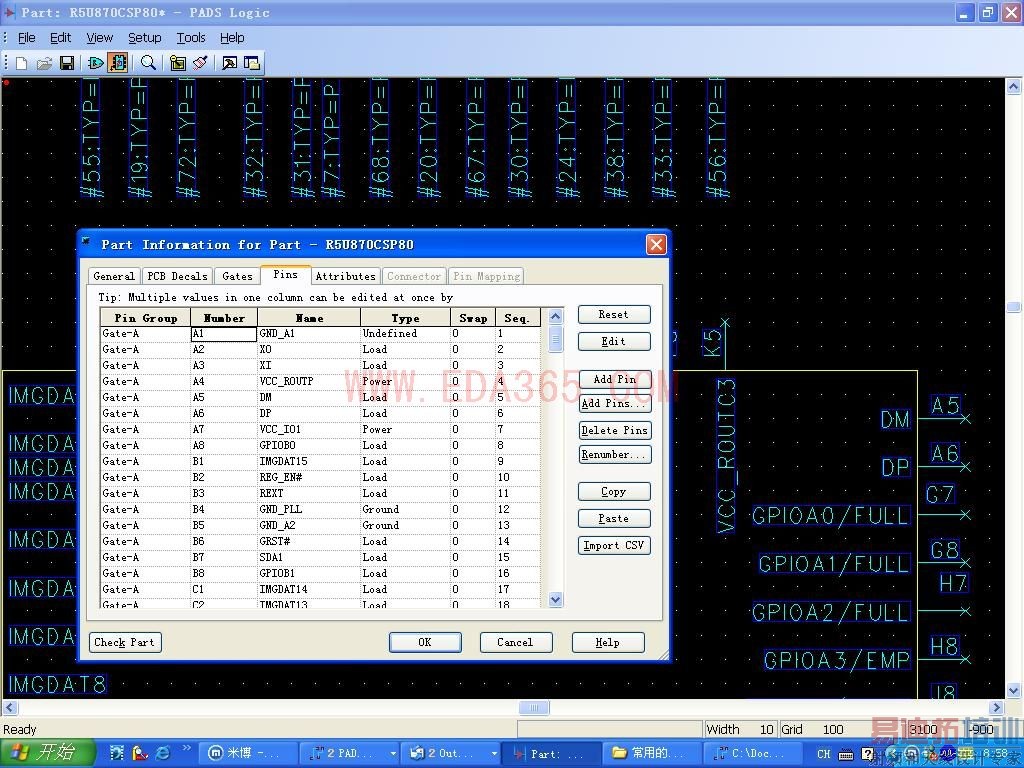Select the Edit Gate toolbar icon

point(95,63)
